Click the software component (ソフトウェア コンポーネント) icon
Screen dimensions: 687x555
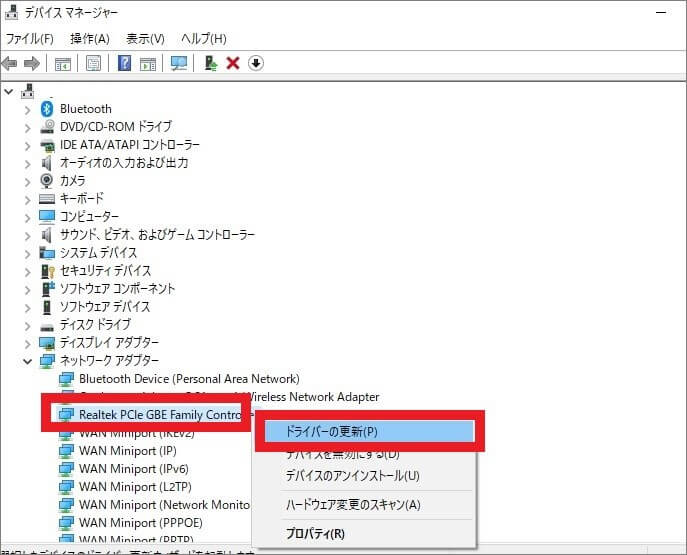coord(47,289)
